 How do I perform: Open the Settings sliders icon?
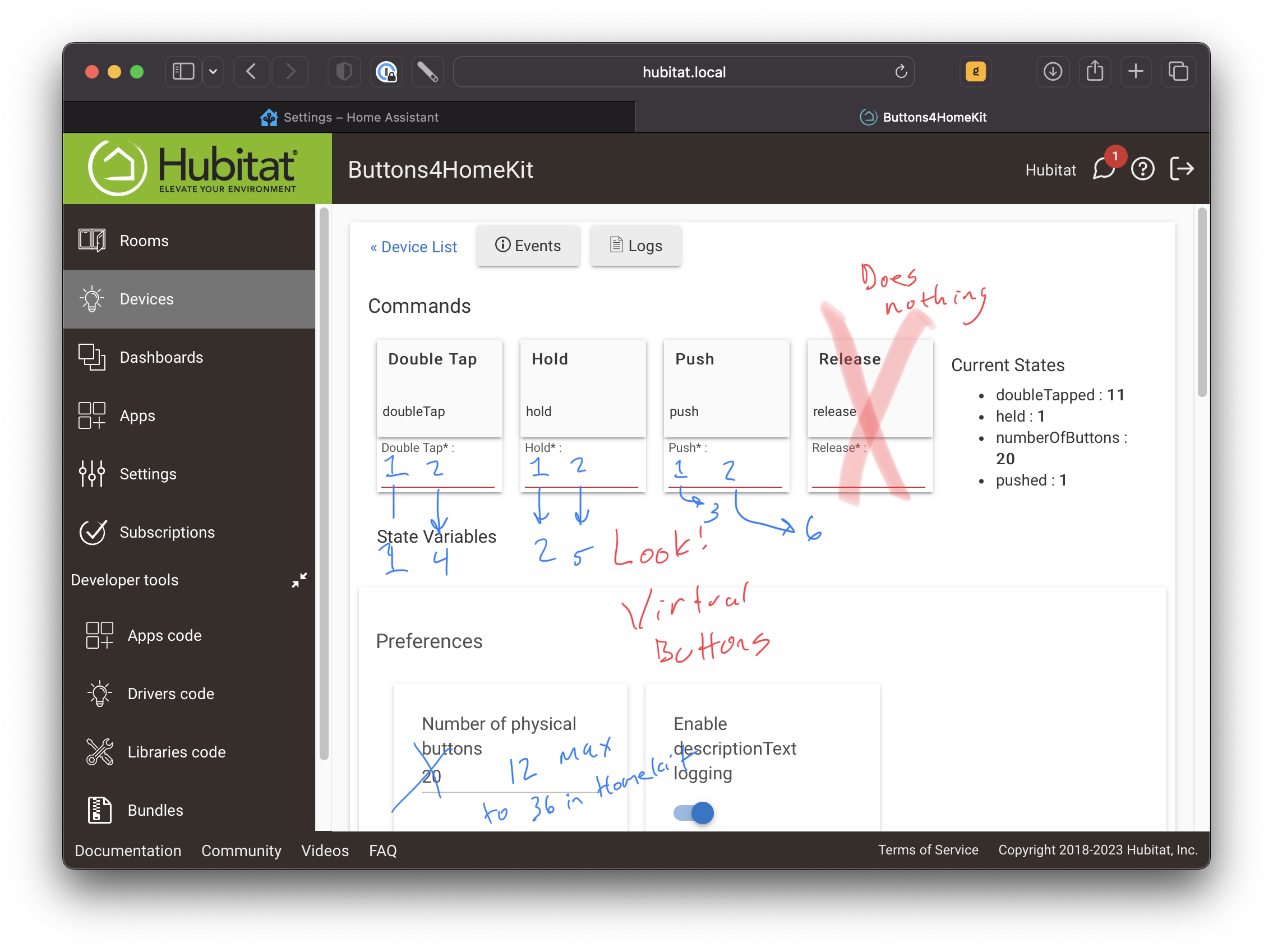pyautogui.click(x=92, y=474)
